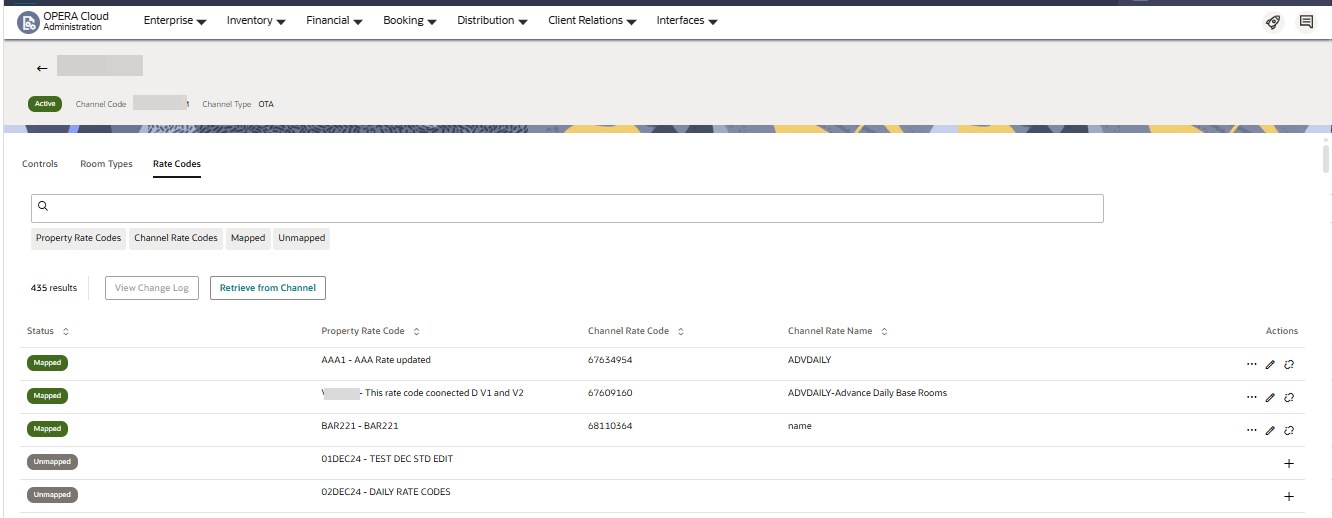Click the search magnifier icon
This screenshot has width=1332, height=518.
pyautogui.click(x=43, y=206)
